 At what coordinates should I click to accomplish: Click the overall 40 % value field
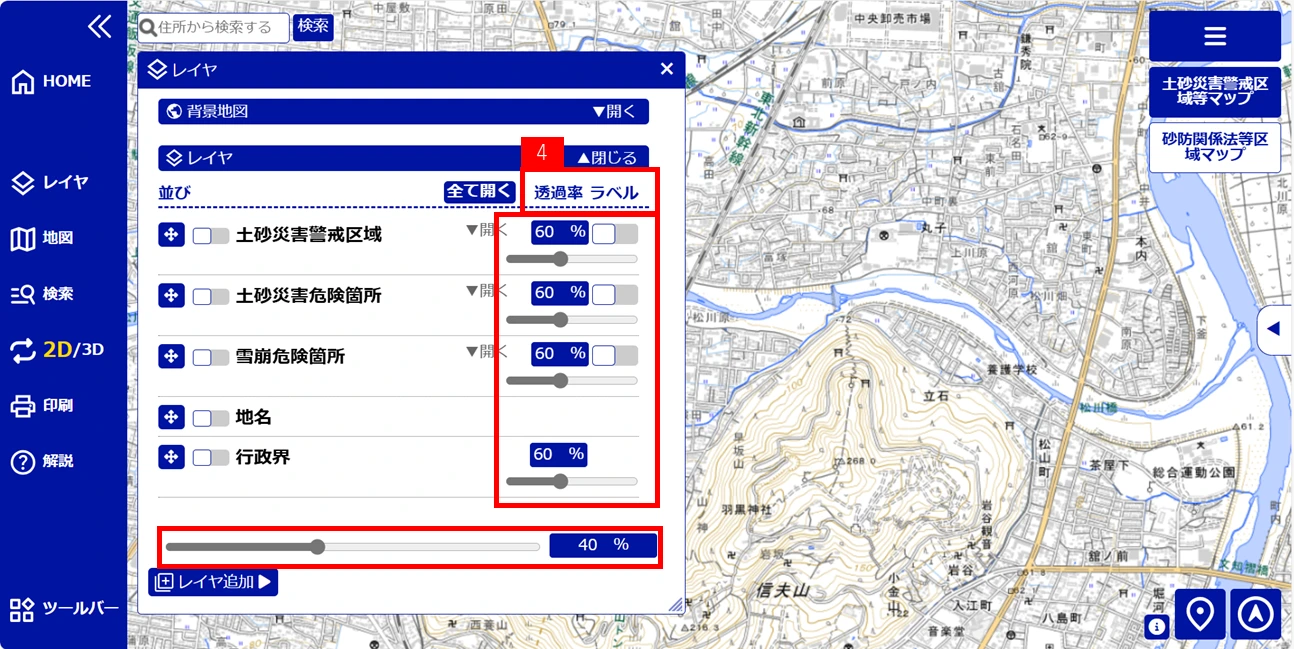pos(603,545)
